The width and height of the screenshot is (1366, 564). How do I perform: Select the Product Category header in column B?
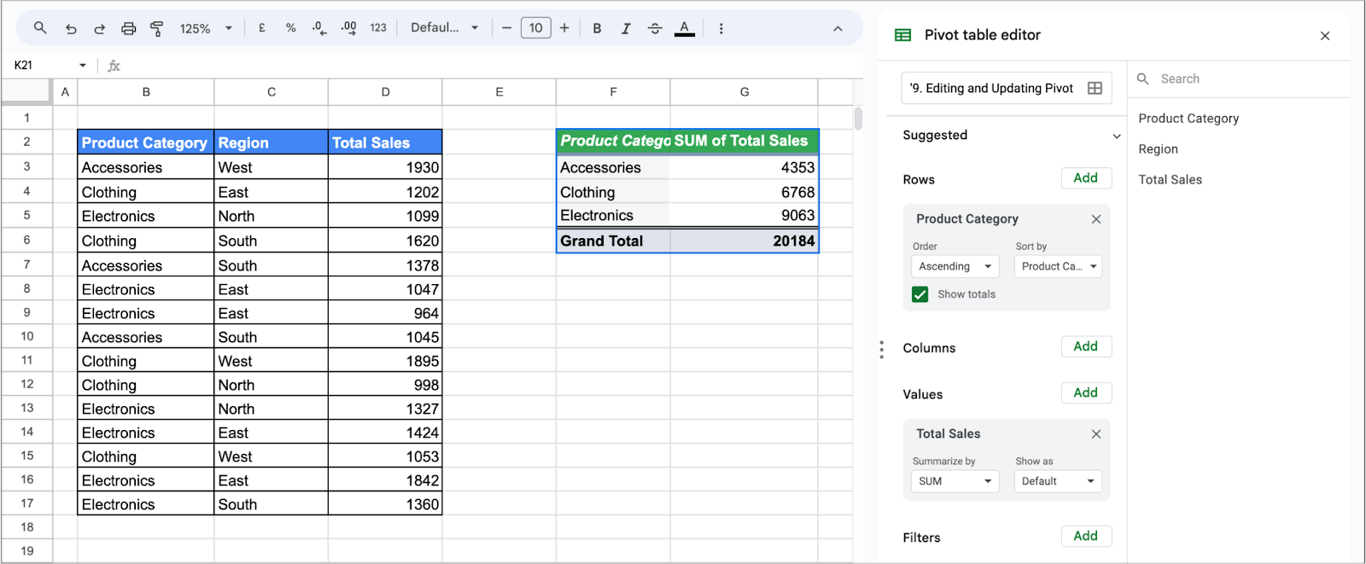pos(146,142)
